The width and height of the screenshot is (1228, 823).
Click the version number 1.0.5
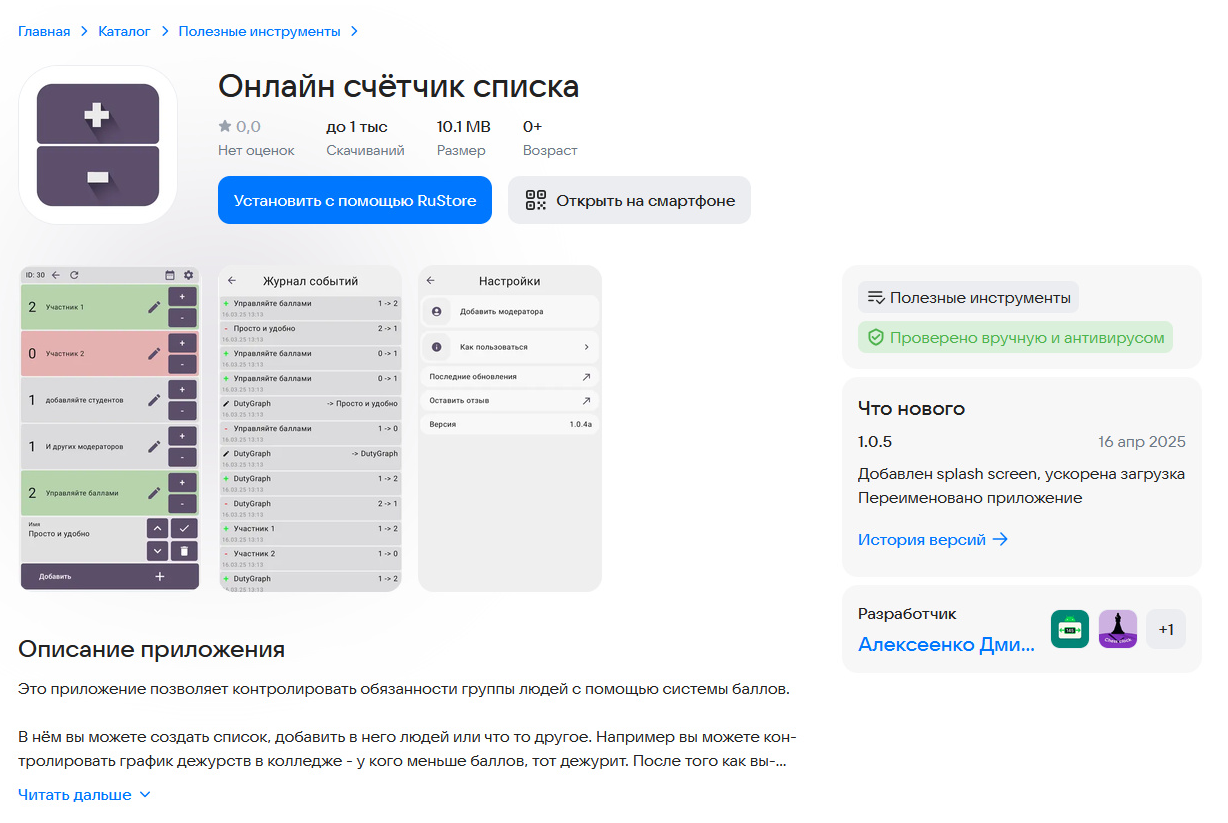click(875, 442)
